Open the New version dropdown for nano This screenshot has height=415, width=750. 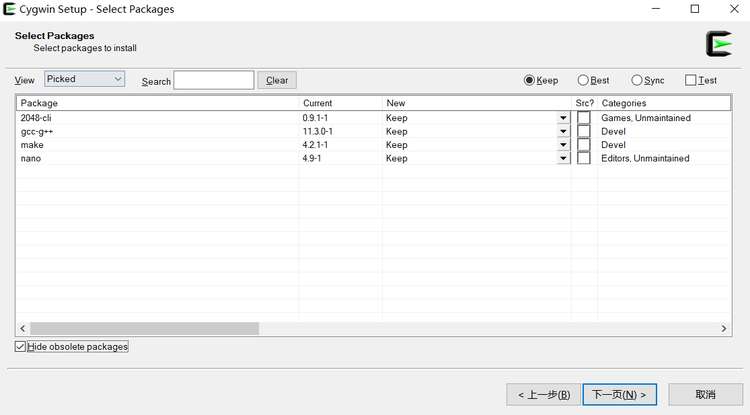point(563,158)
